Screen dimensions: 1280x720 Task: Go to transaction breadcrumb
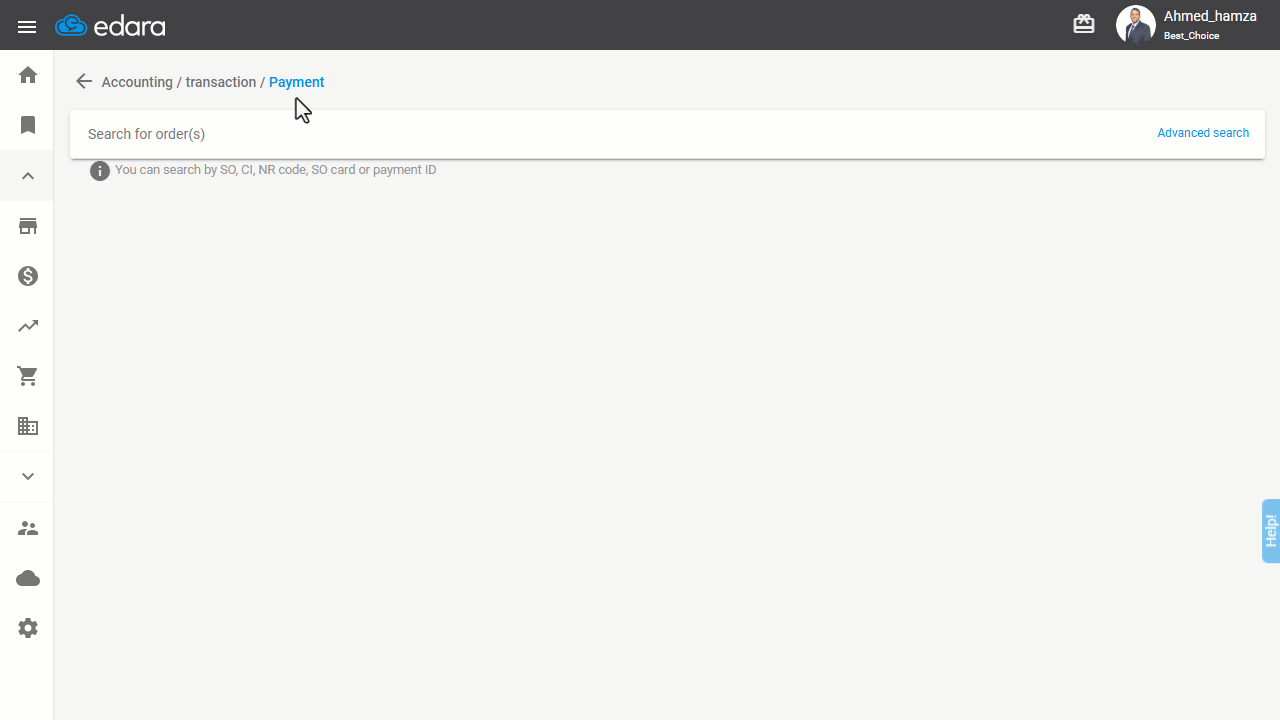(221, 82)
